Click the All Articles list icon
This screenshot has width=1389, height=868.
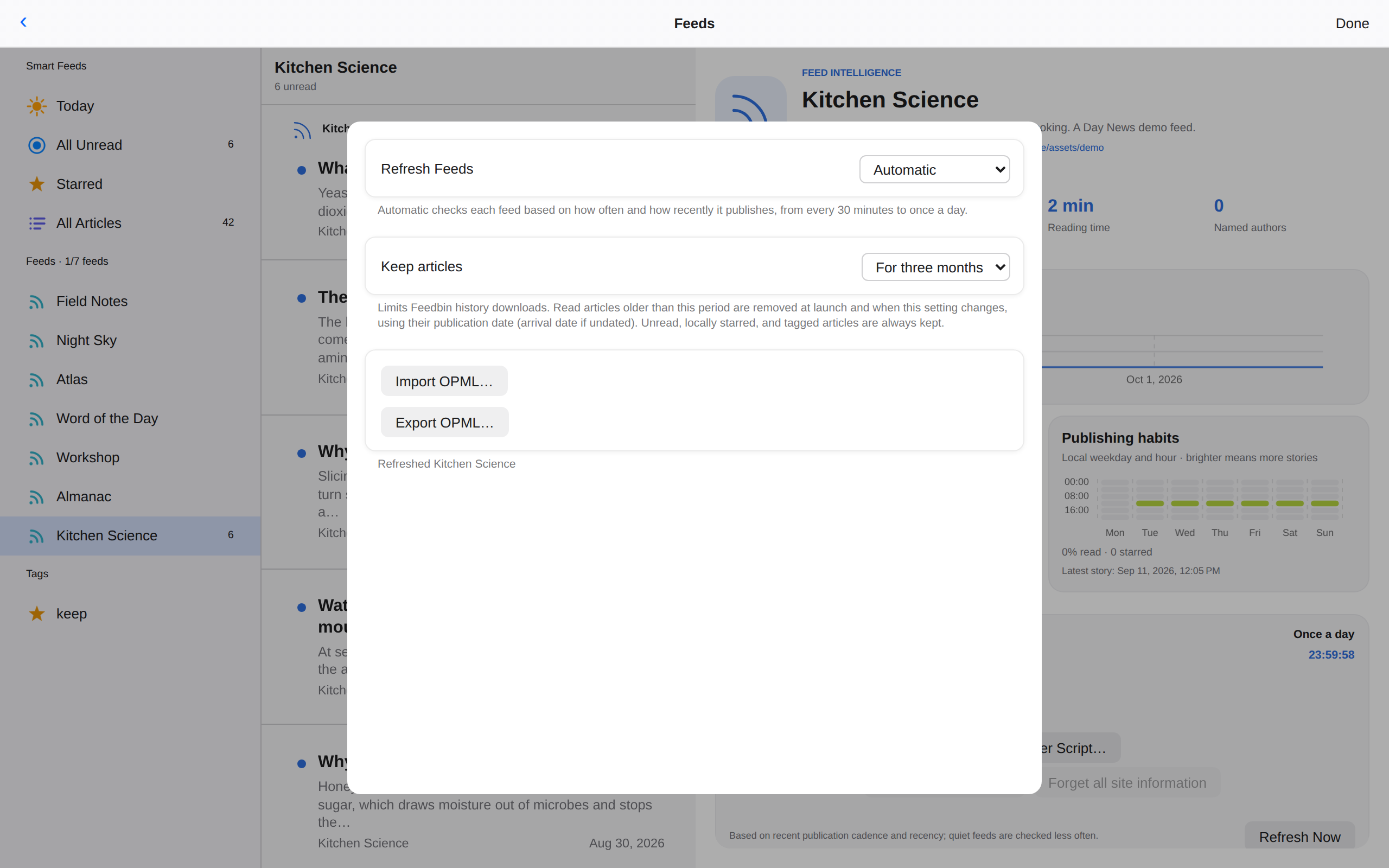click(x=37, y=224)
